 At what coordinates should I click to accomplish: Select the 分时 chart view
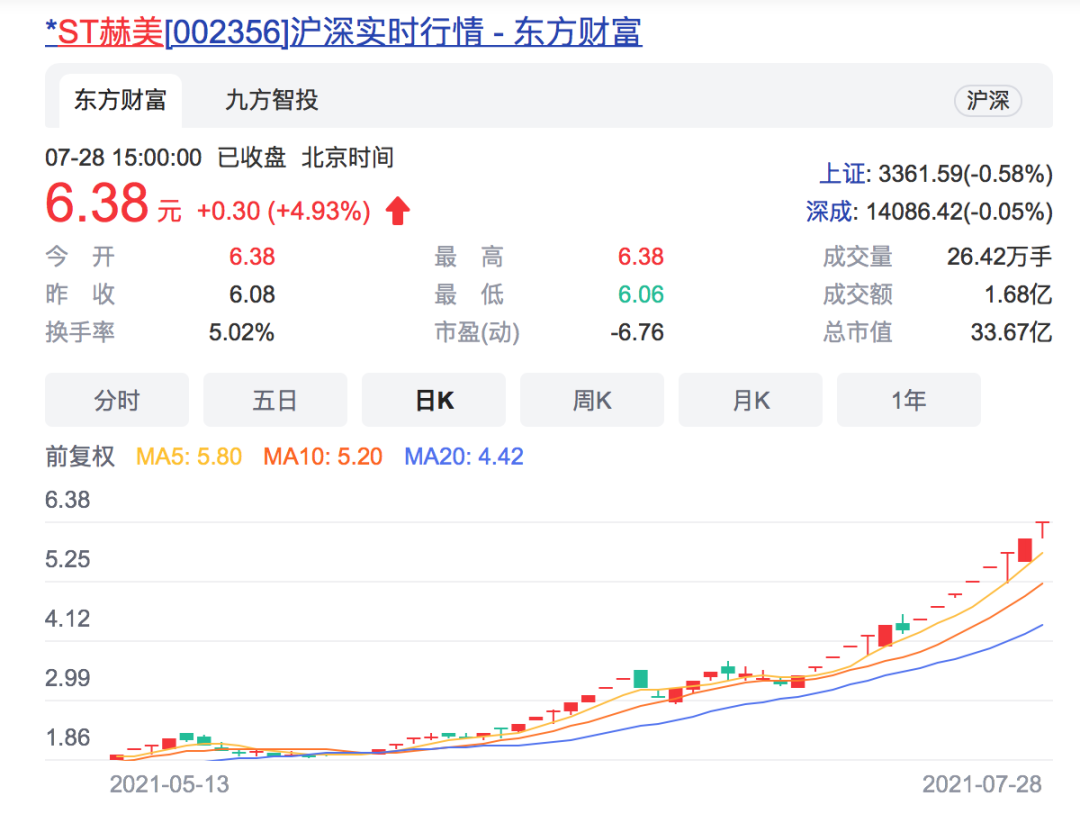(x=117, y=401)
